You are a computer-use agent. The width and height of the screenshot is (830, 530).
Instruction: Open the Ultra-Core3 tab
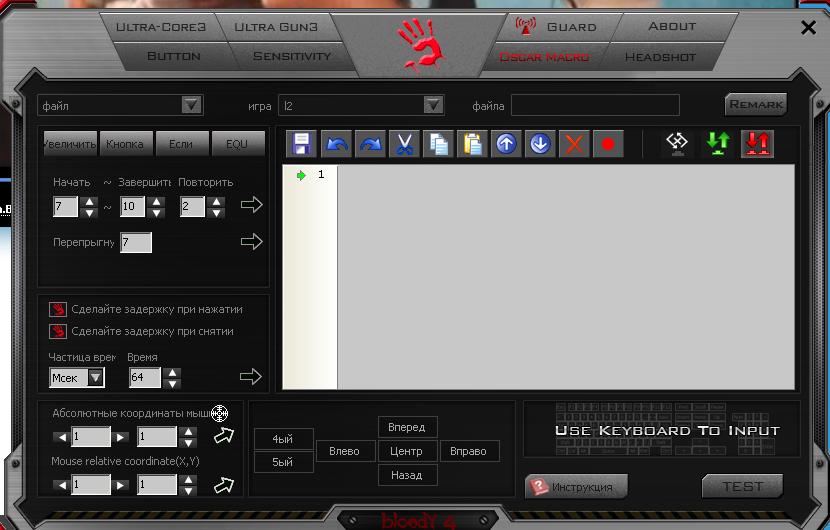(161, 27)
